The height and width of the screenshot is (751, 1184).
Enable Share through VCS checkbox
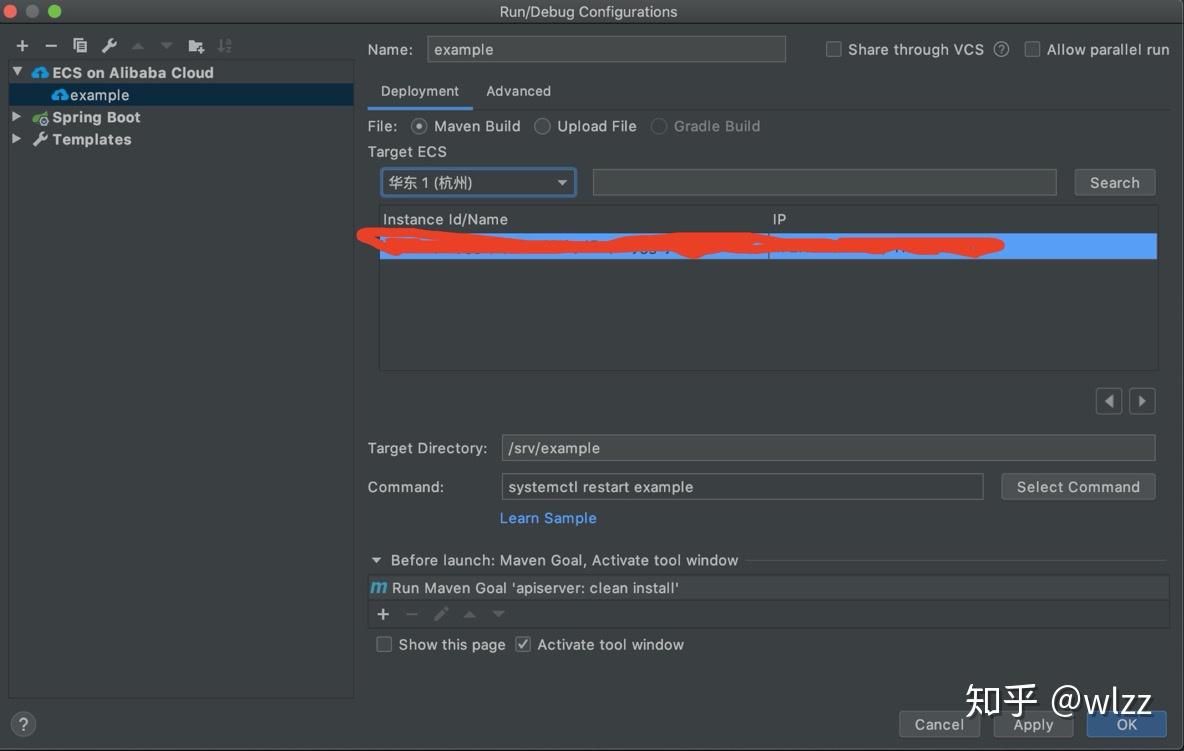(x=834, y=50)
